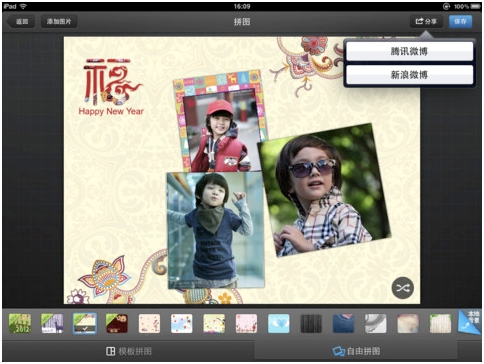Pick the light blue heart background
This screenshot has width=484, height=364.
279,323
